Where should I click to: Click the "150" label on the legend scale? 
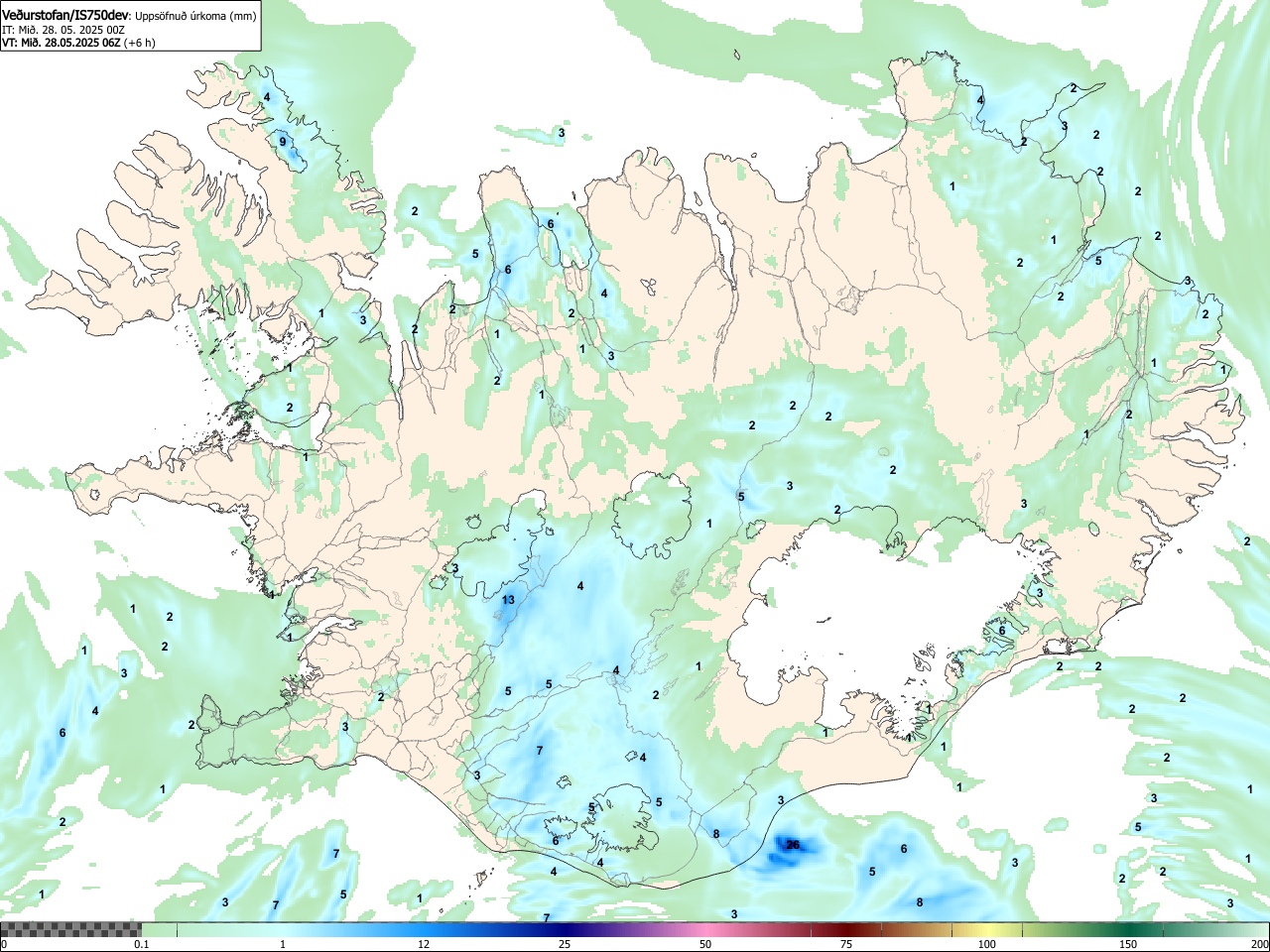1128,944
